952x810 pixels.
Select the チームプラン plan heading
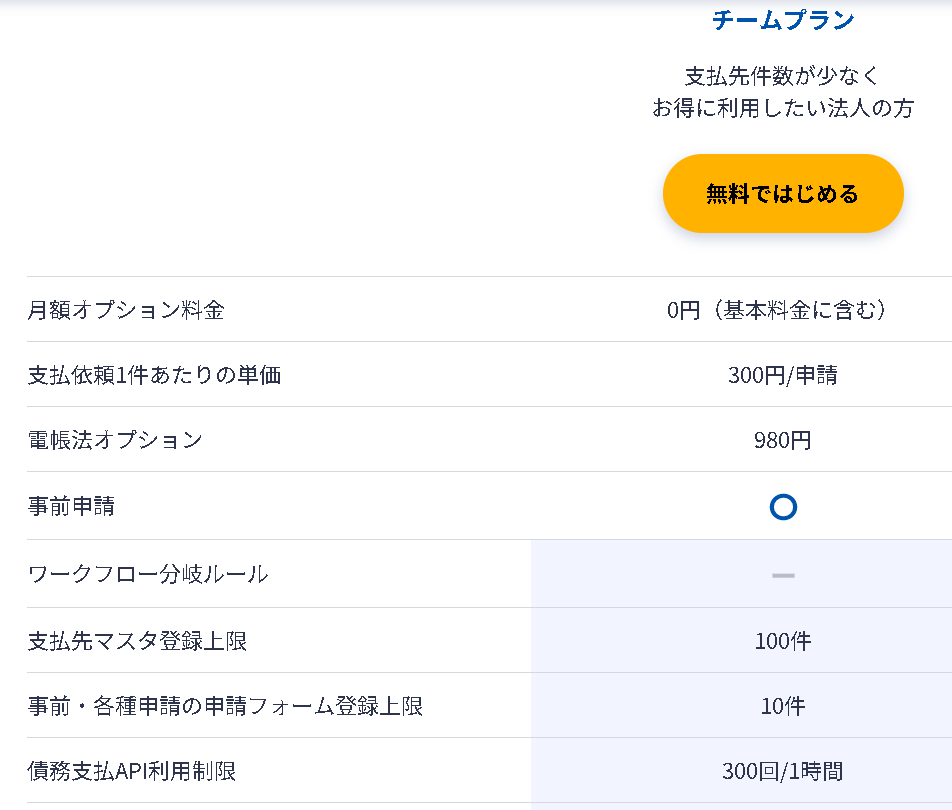coord(783,20)
